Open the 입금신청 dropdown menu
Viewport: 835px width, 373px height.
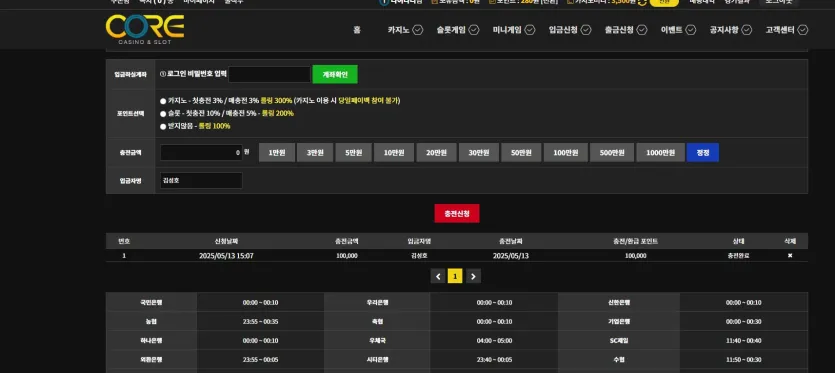570,30
